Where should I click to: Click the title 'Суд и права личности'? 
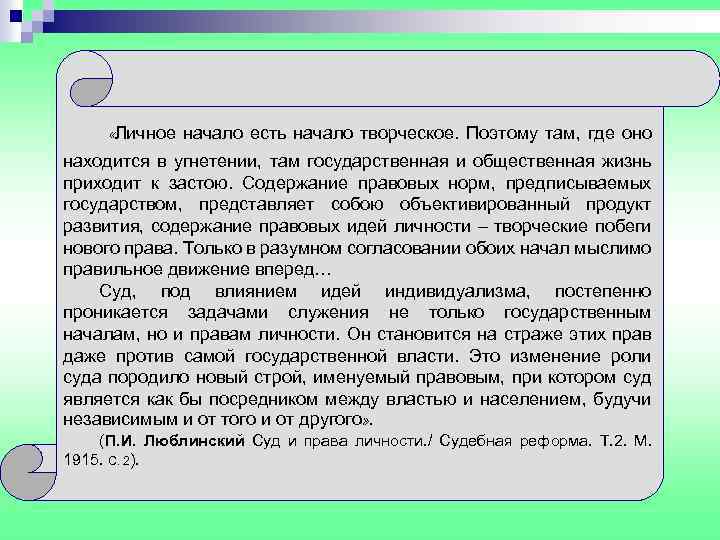(339, 441)
